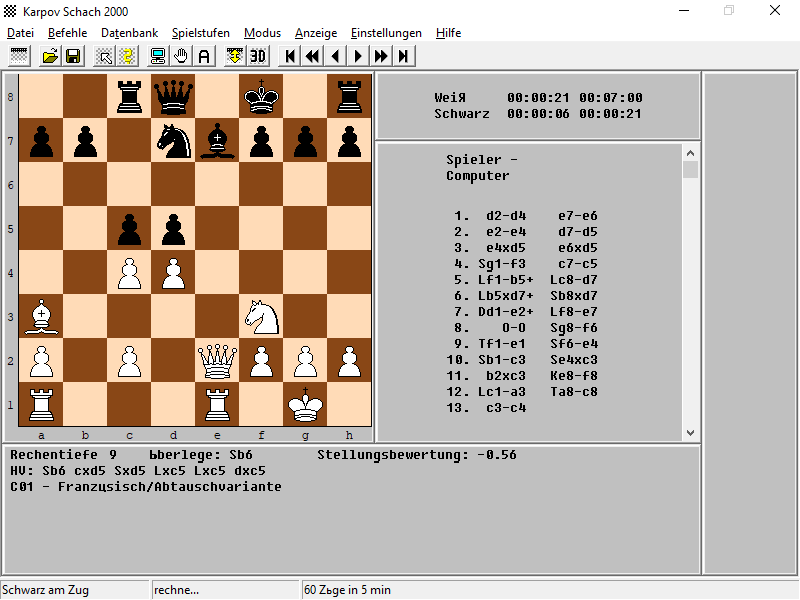Screen dimensions: 800x600
Task: Flip the board with the yellow arrows icon
Action: tap(235, 56)
